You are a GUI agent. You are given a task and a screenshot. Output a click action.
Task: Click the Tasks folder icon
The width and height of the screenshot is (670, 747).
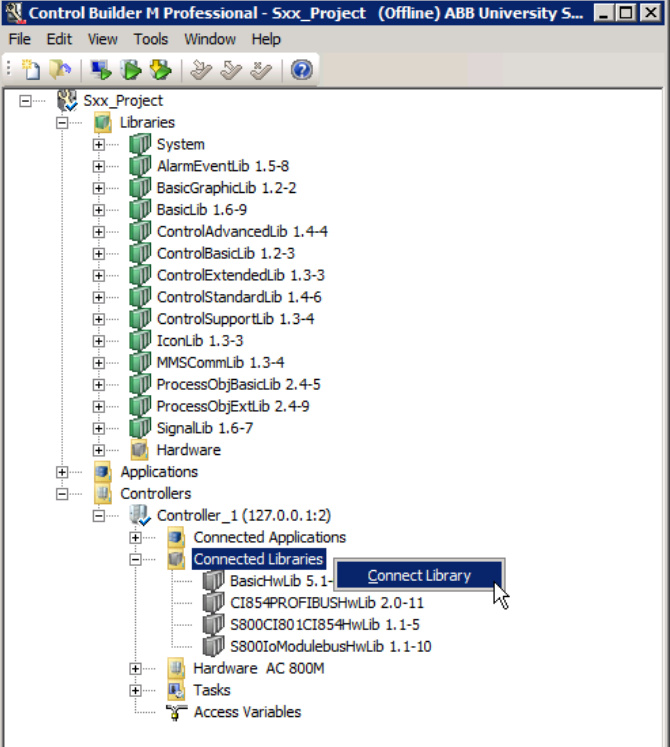tap(176, 690)
